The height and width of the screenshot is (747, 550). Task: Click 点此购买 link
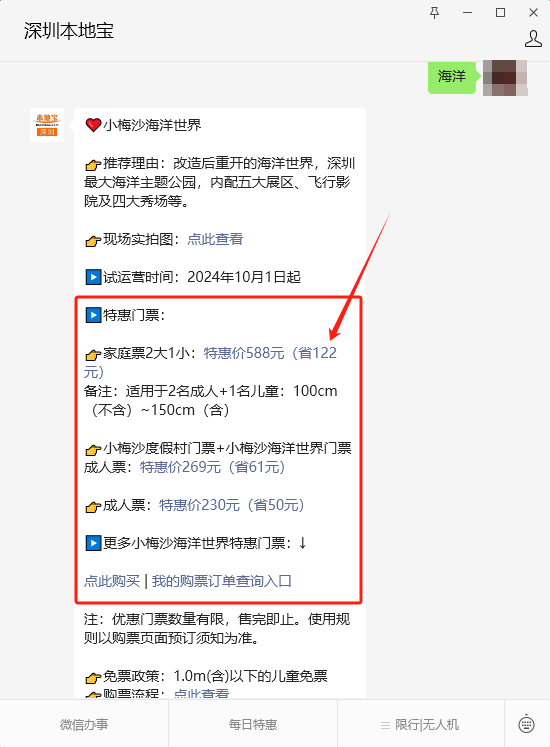pyautogui.click(x=112, y=581)
